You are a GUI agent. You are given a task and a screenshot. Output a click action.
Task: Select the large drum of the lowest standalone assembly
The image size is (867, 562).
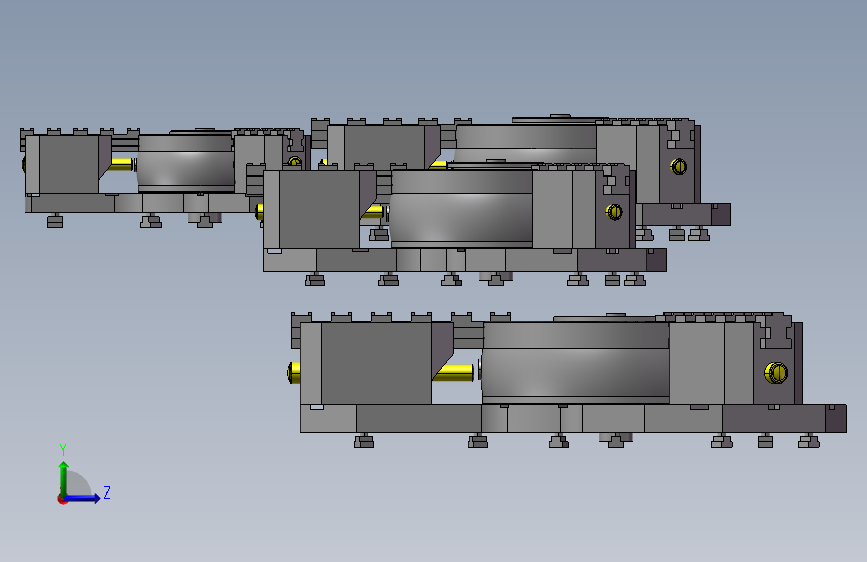click(575, 363)
